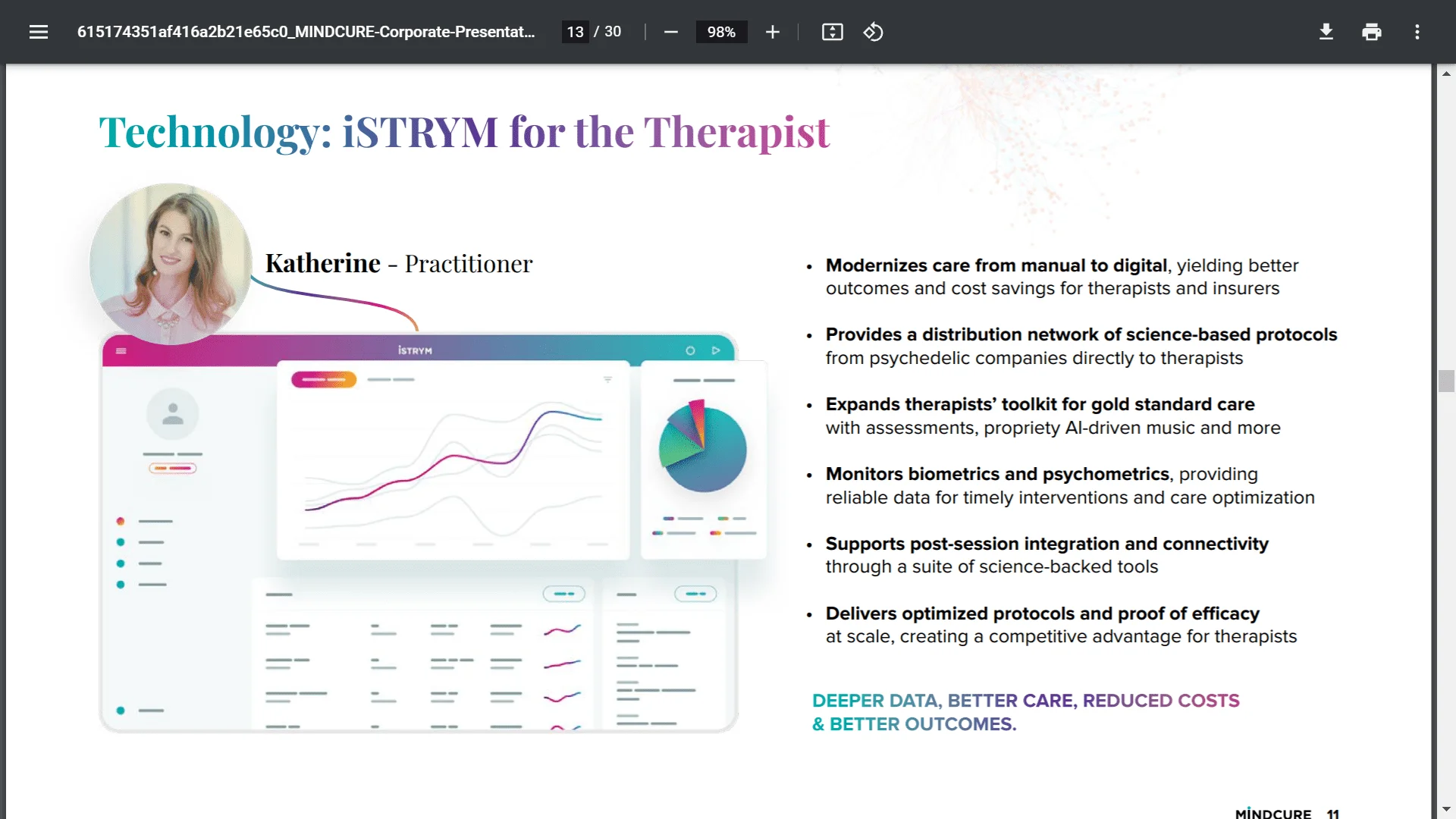Click the 'Katherine - Practitioner' label

pyautogui.click(x=399, y=264)
